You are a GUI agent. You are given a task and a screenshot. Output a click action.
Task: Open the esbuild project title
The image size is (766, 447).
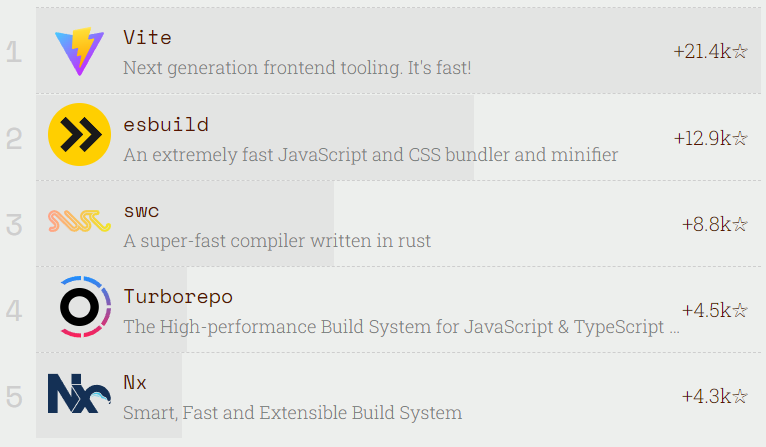pyautogui.click(x=166, y=125)
